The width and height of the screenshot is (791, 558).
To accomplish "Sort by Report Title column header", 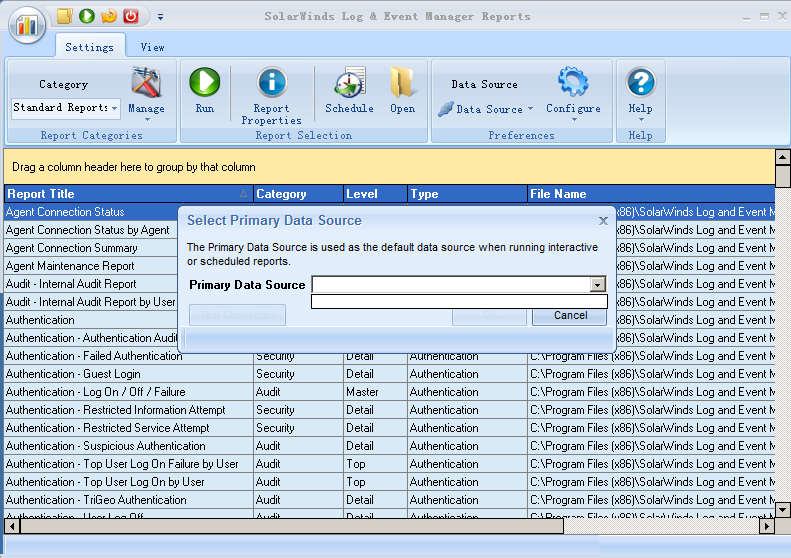I will click(129, 194).
